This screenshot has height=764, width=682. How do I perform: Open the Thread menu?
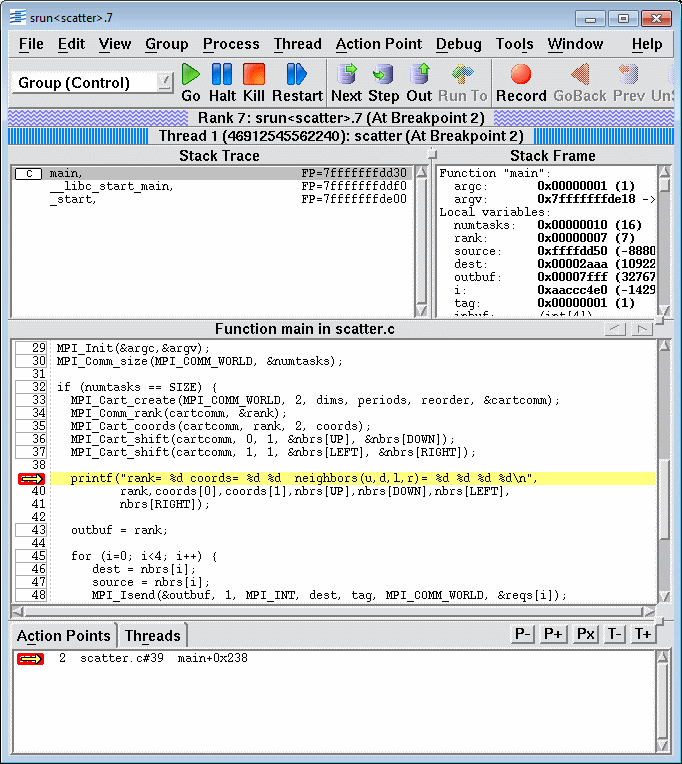click(297, 44)
